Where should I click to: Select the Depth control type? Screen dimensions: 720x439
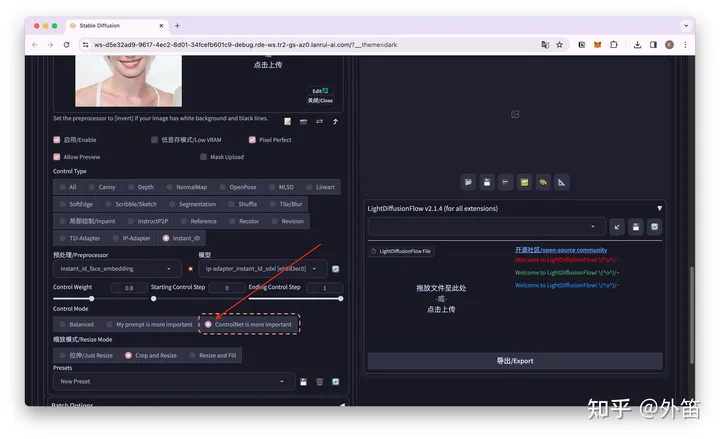(141, 187)
